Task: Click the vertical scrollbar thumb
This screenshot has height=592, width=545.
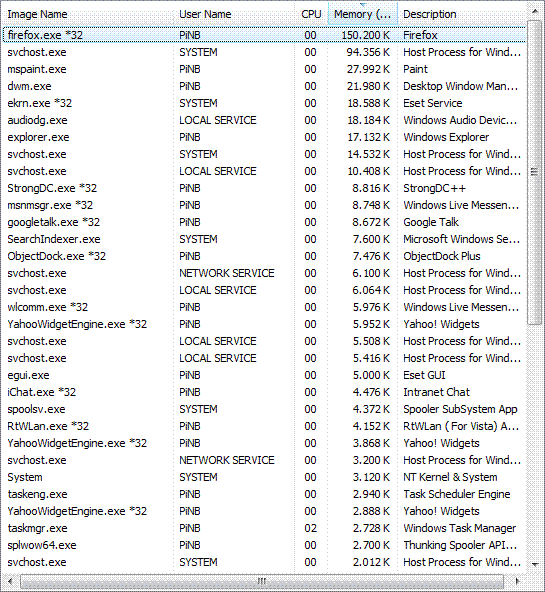Action: pyautogui.click(x=534, y=172)
